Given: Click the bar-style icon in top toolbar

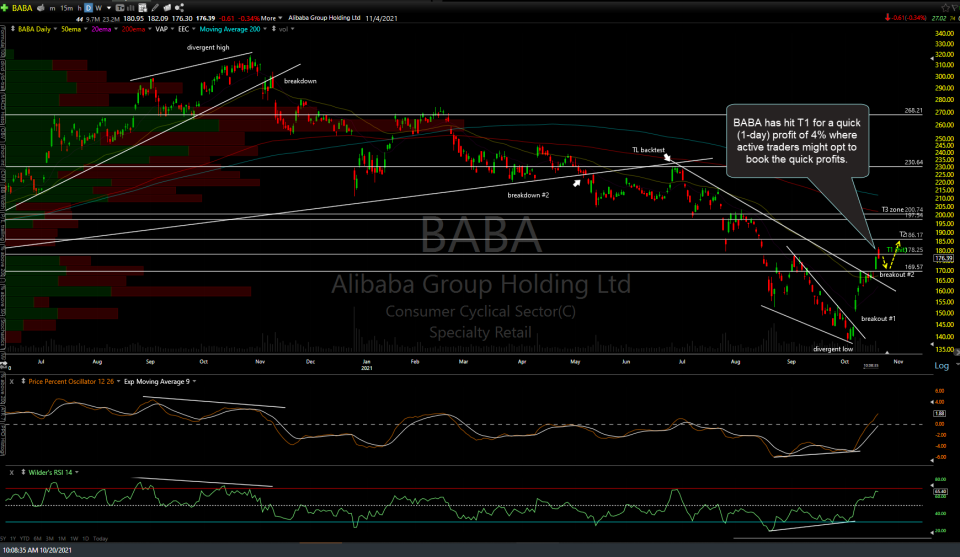Looking at the screenshot, I should pos(130,8).
